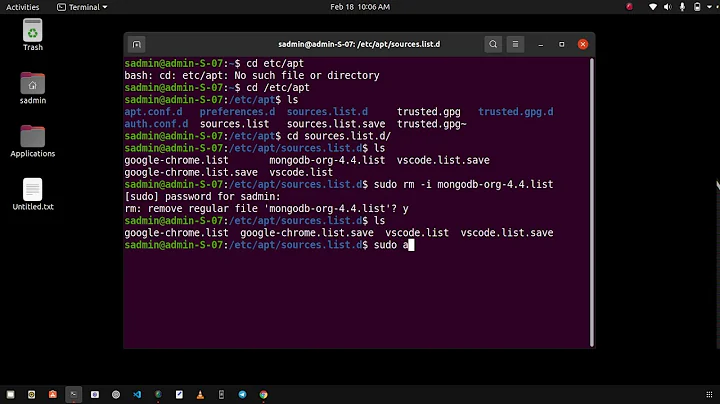Click the 'sudo rm -i mongodb-org-4.4.list' command
This screenshot has height=404, width=720.
tap(463, 185)
